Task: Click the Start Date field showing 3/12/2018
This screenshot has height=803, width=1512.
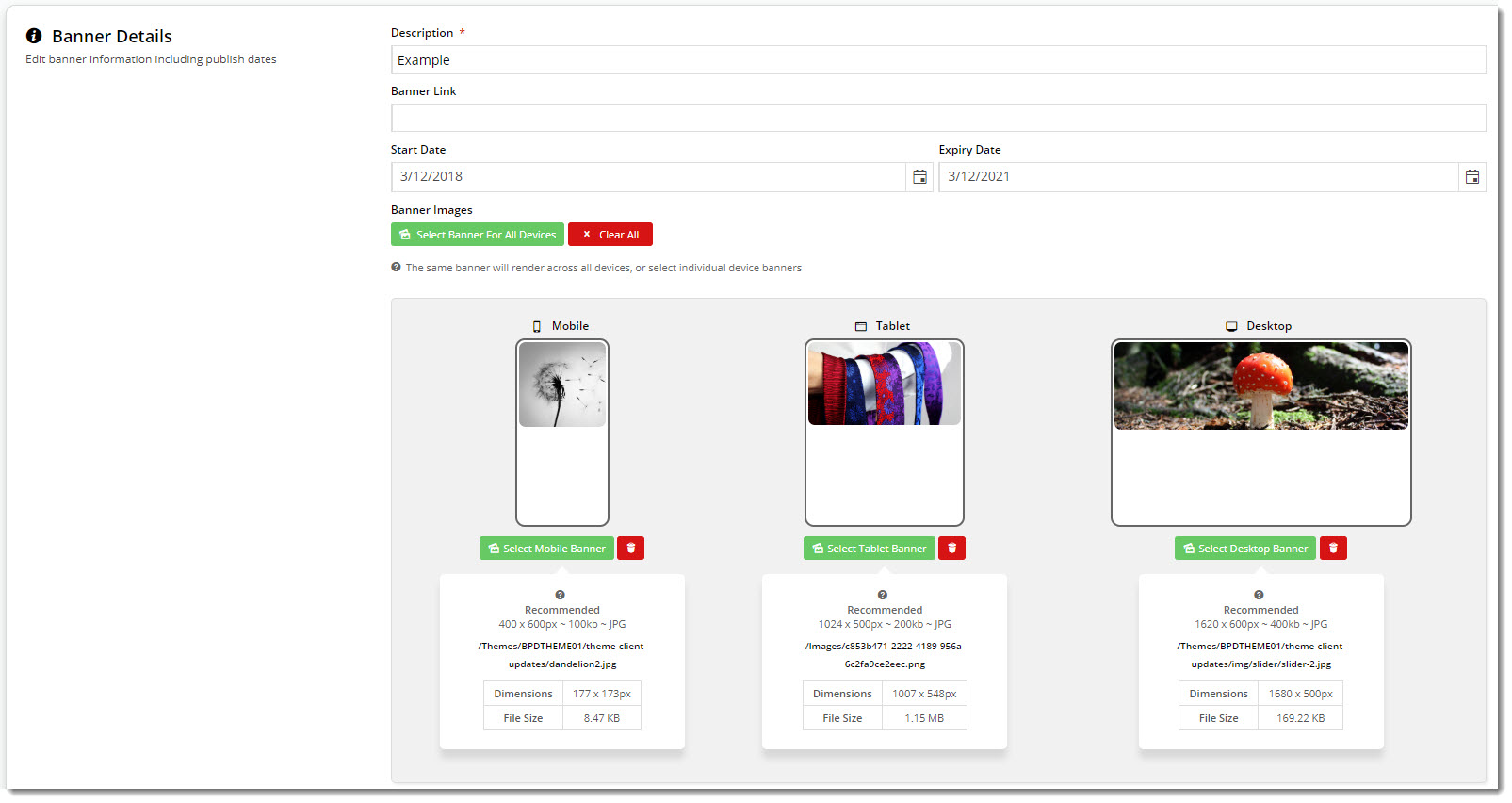Action: pyautogui.click(x=648, y=177)
